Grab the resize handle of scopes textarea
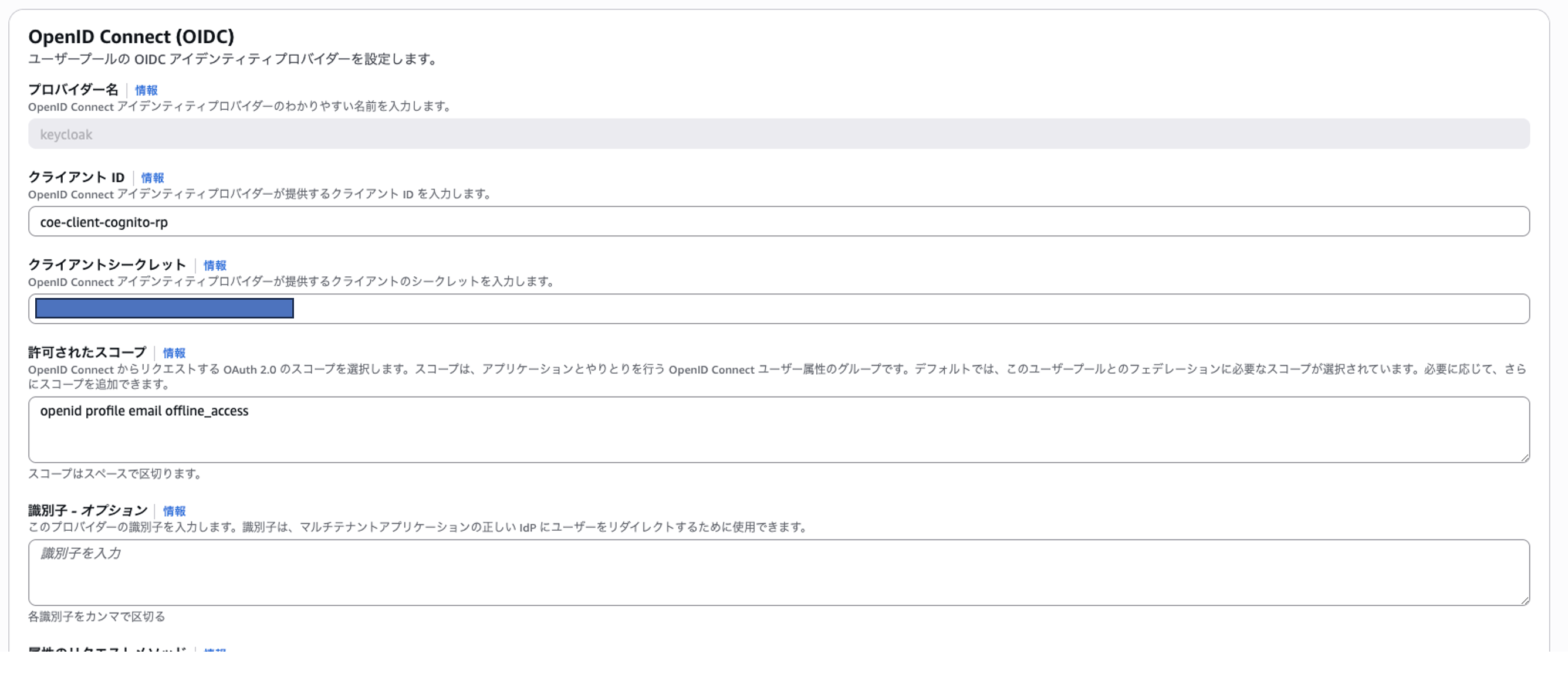The height and width of the screenshot is (678, 1568). tap(1524, 457)
